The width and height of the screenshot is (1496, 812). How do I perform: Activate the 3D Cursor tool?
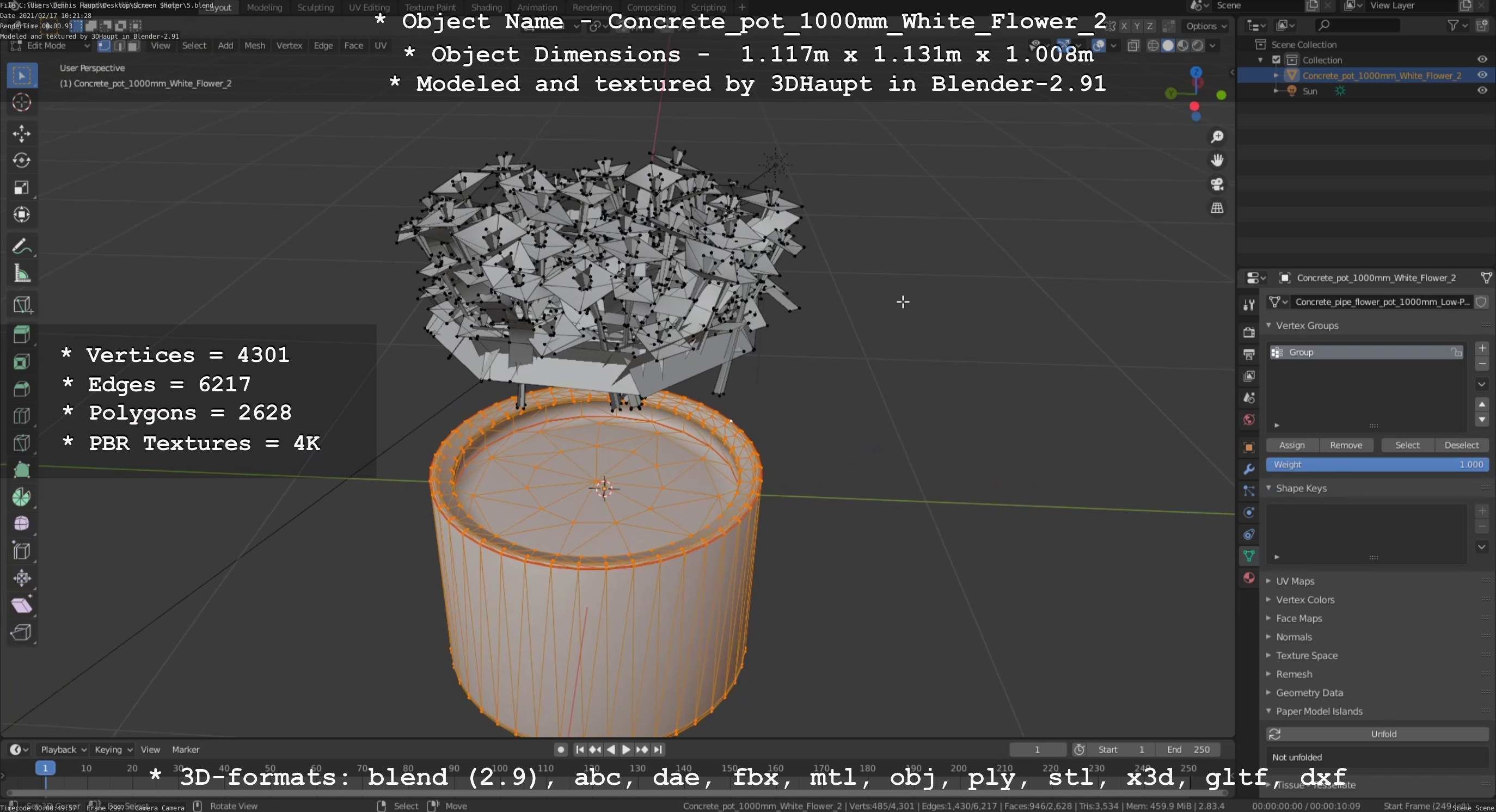pos(22,103)
